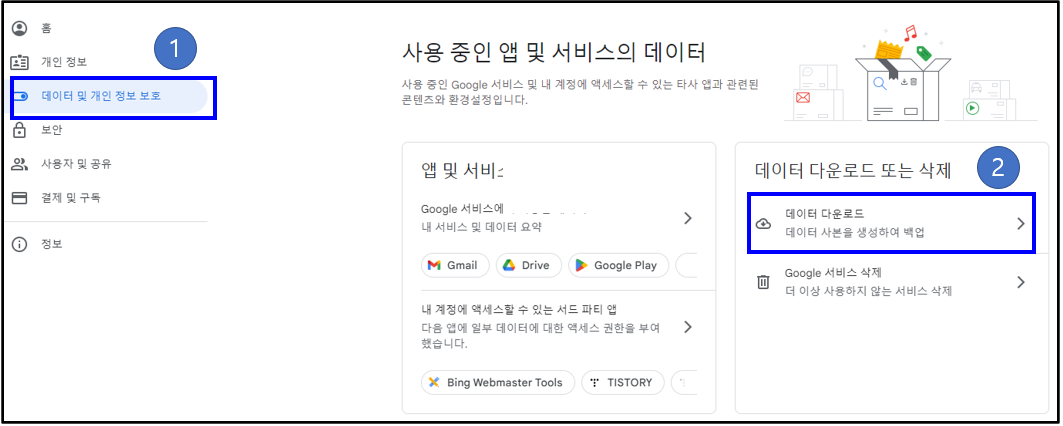1063x426 pixels.
Task: Click the 개인 정보 ID card icon
Action: [20, 62]
